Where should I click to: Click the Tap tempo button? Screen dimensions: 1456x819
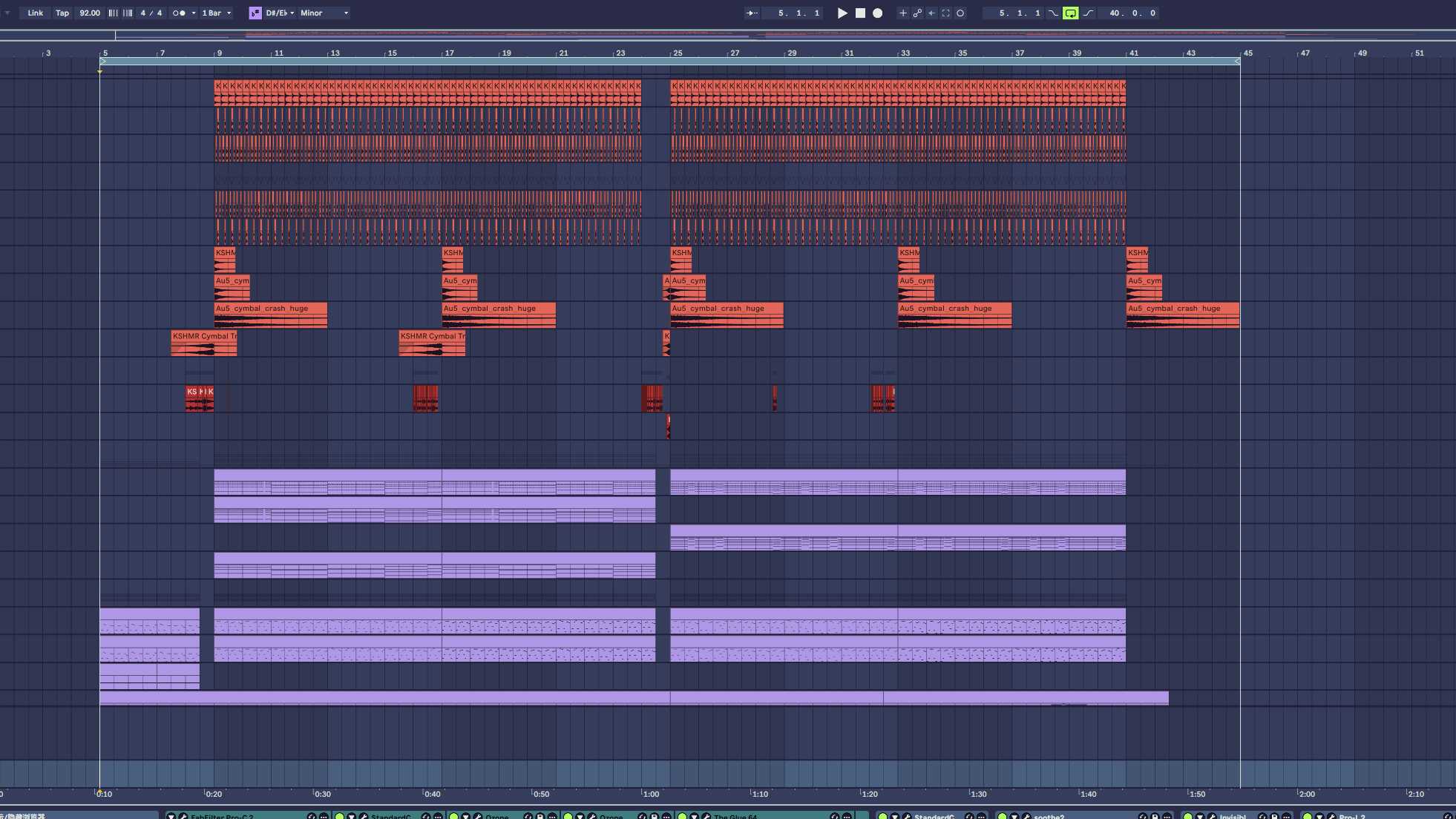62,13
